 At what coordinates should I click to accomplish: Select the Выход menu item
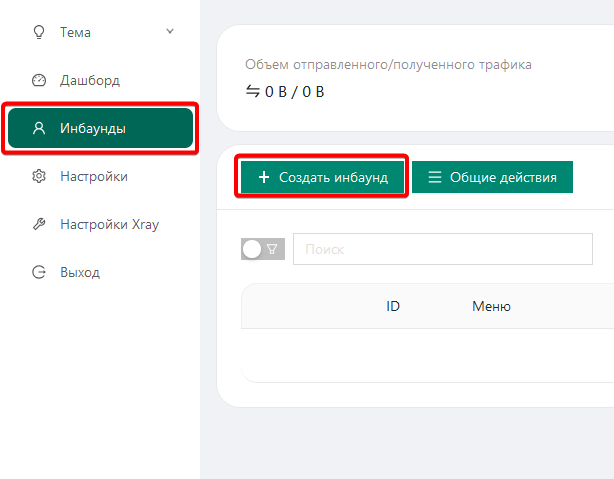point(80,272)
